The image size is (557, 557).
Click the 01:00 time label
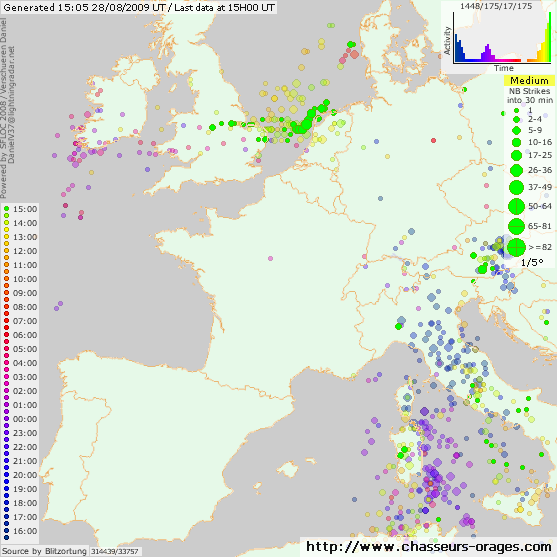25,405
